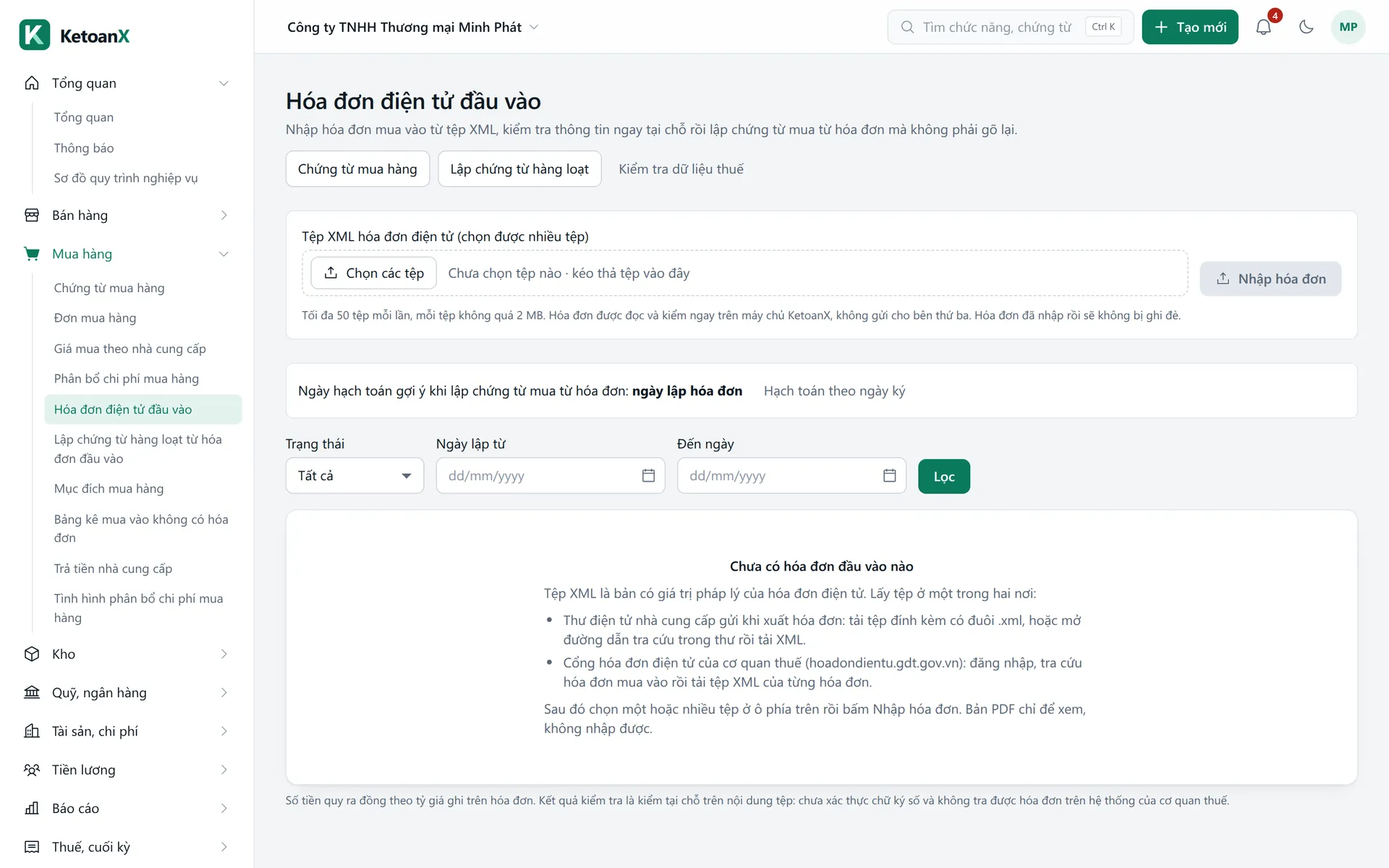Click the Tổng quan home icon

32,83
